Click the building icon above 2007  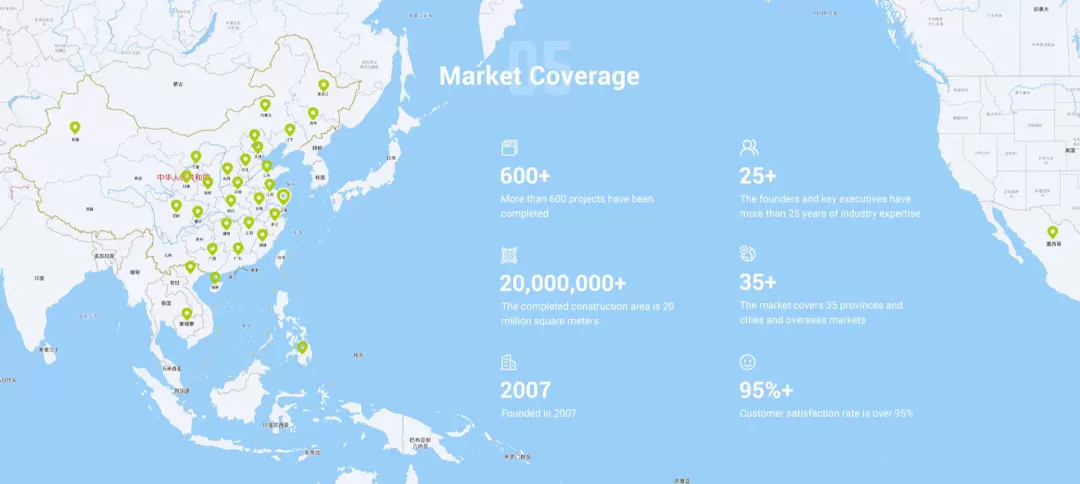point(509,362)
